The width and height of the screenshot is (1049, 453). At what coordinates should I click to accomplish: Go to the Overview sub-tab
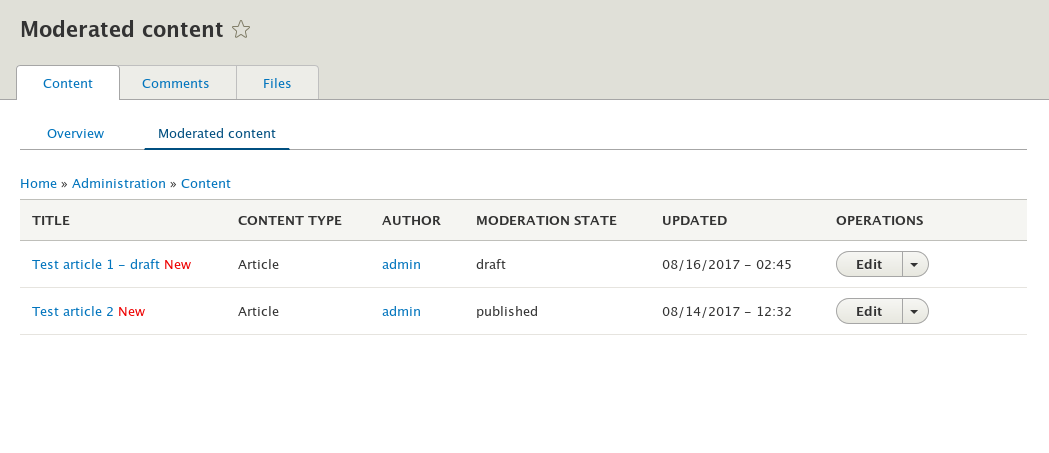(x=75, y=133)
